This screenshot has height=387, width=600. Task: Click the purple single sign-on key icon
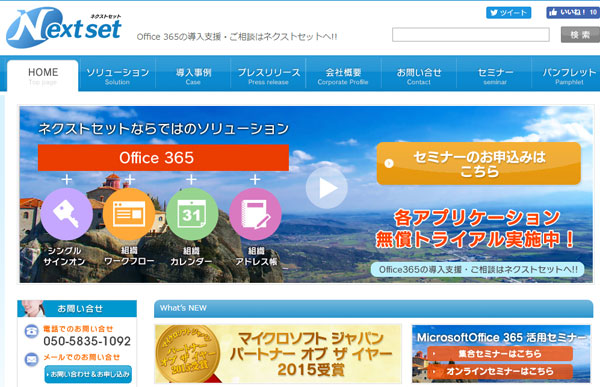point(67,214)
